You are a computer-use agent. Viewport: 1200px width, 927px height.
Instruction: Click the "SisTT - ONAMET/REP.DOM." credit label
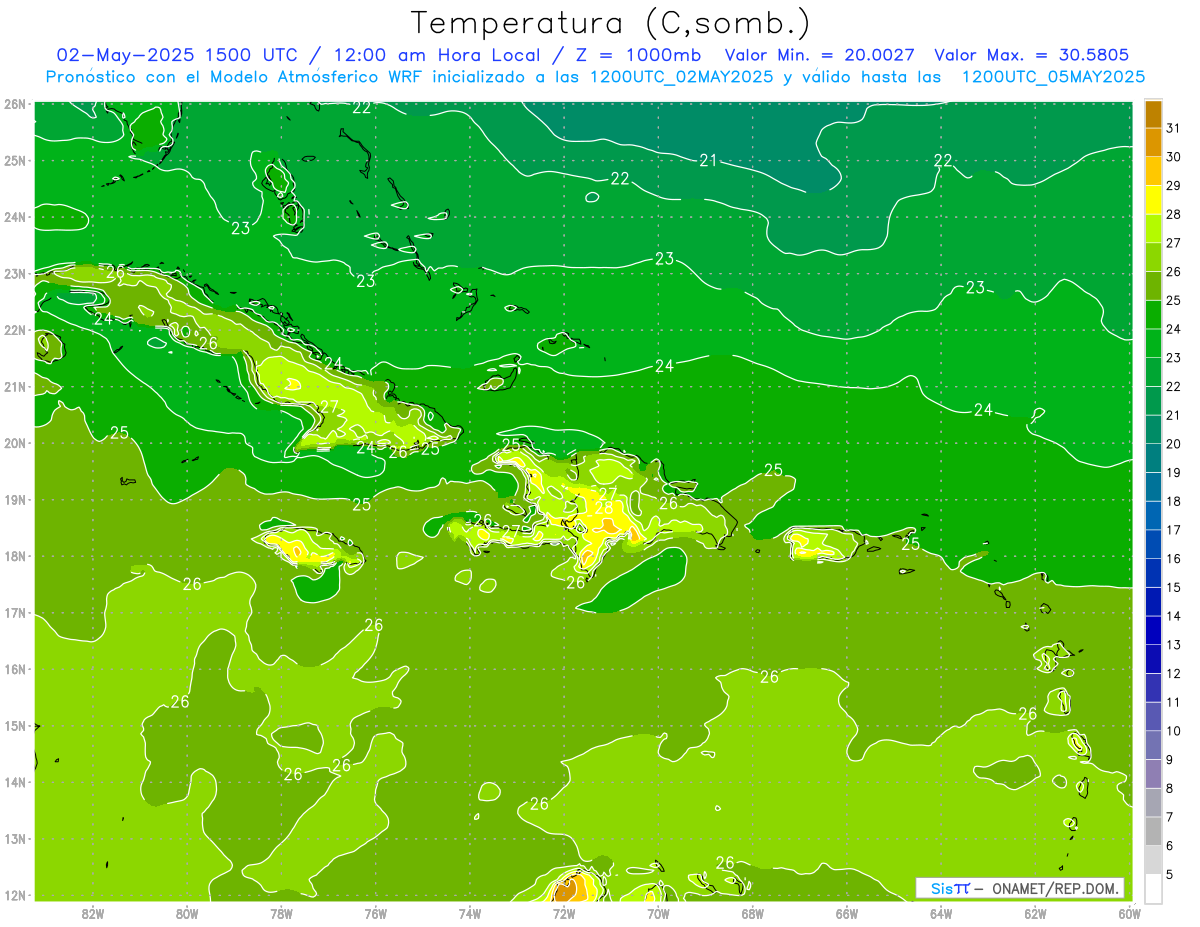(x=1021, y=888)
